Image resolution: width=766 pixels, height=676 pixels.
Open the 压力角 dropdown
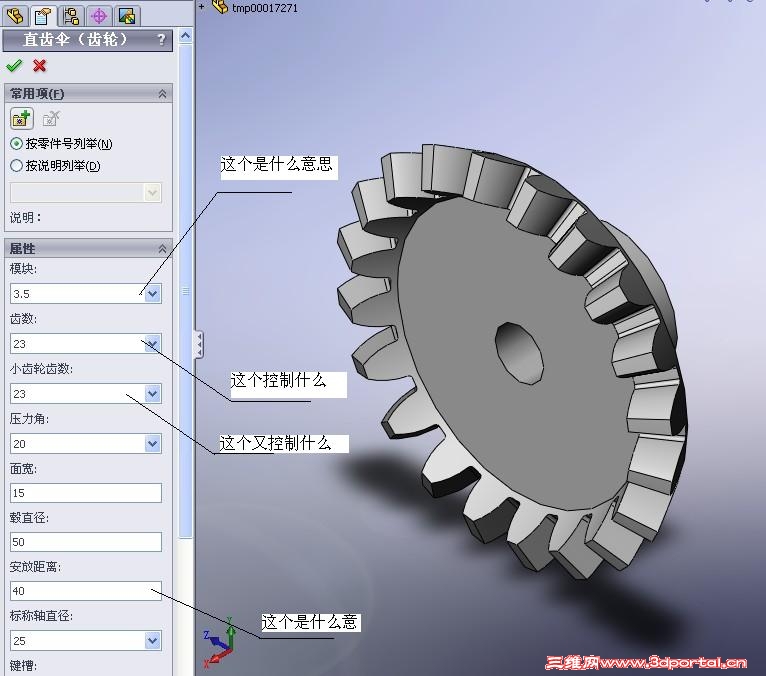(x=153, y=444)
